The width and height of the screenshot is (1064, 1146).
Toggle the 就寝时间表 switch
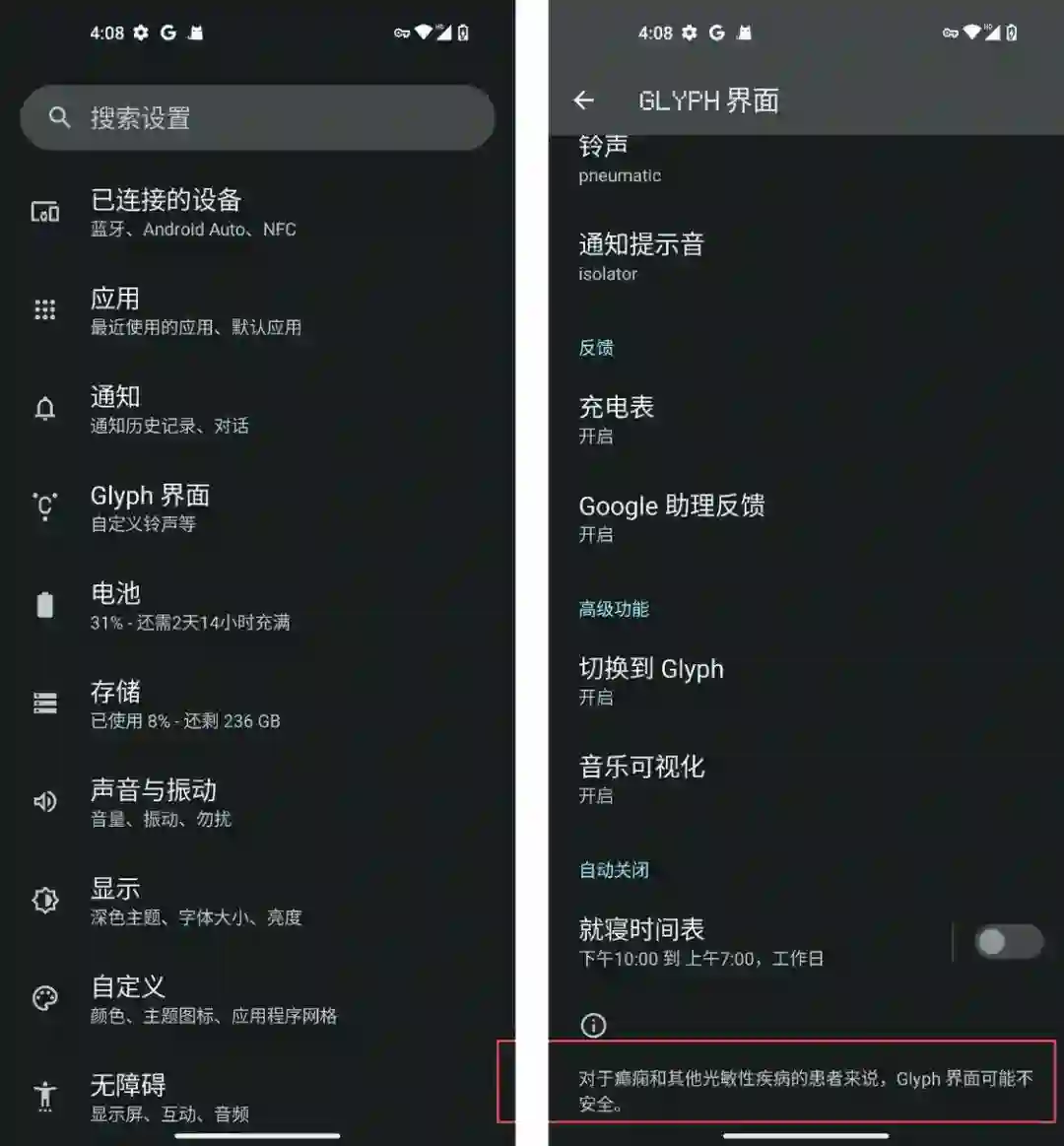(x=1009, y=941)
